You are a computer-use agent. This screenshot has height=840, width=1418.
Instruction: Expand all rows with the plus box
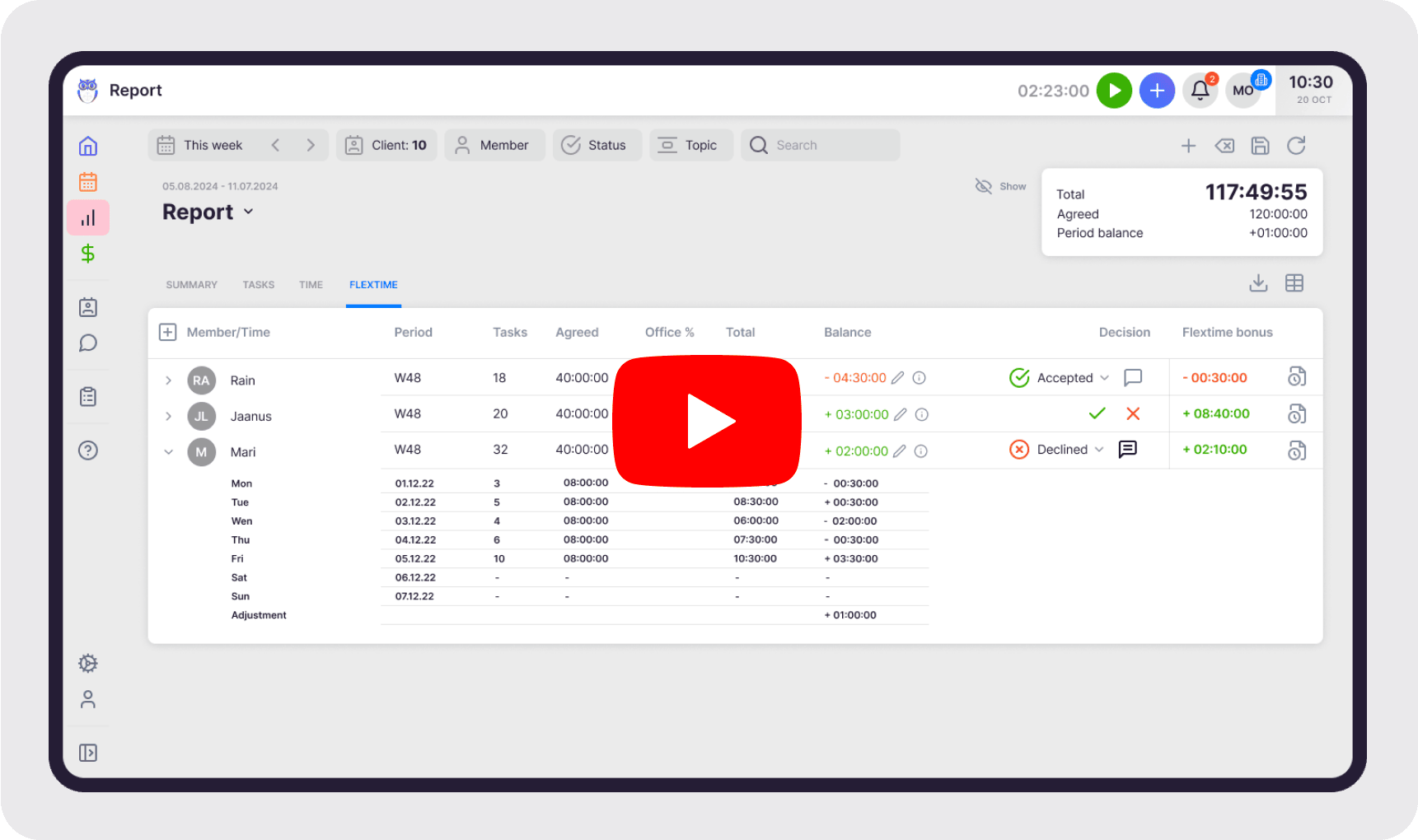coord(167,332)
